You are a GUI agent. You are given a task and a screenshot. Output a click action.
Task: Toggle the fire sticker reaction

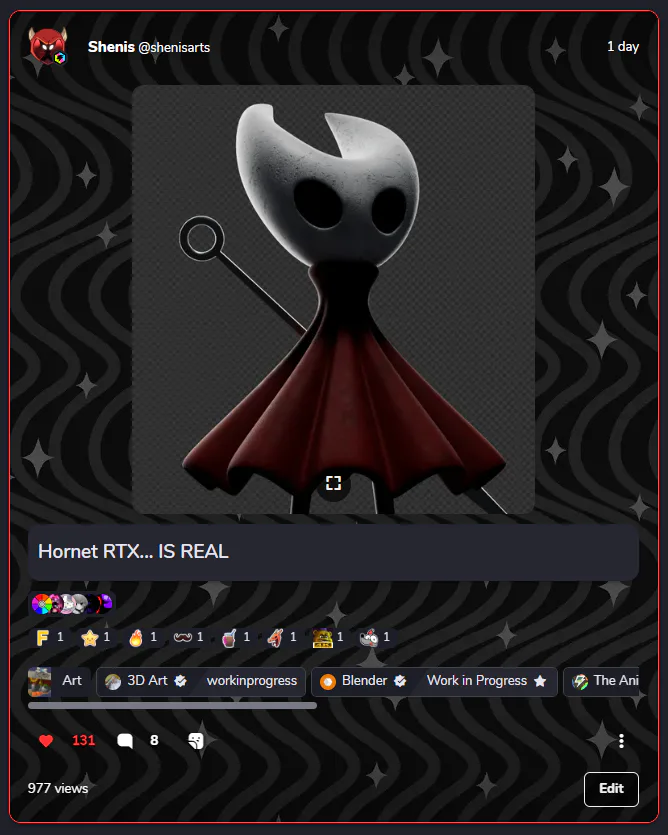(x=143, y=637)
